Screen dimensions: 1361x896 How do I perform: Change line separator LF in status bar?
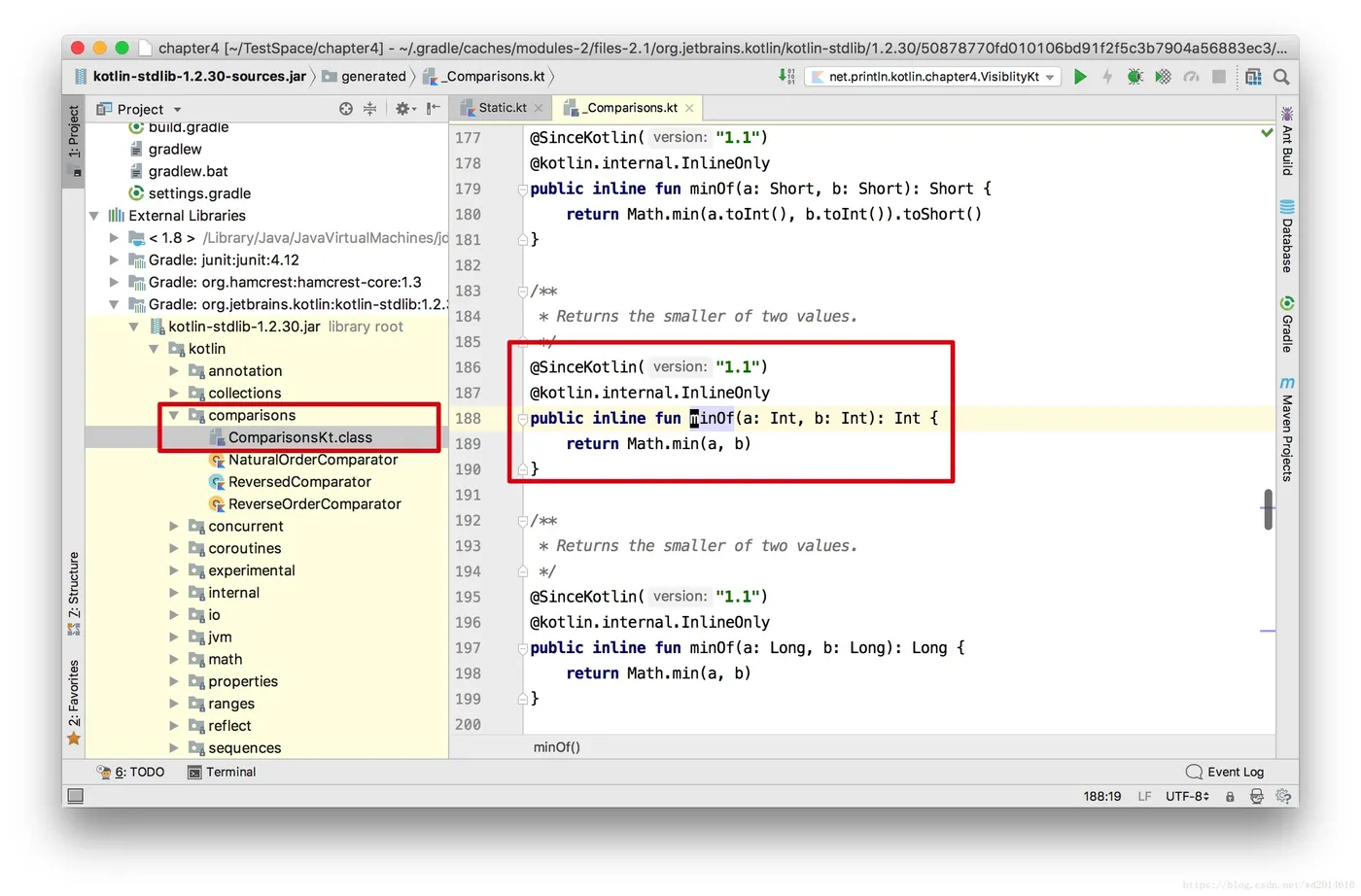(x=1144, y=797)
